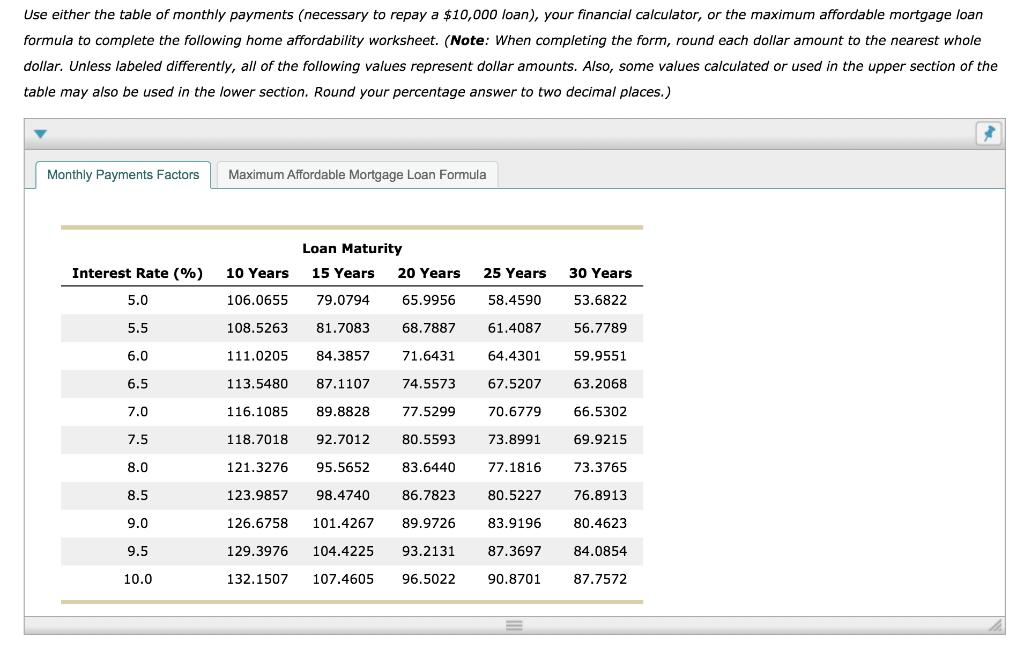The height and width of the screenshot is (647, 1024).
Task: Open Maximum Affordable Mortgage Loan Formula tab
Action: (357, 175)
